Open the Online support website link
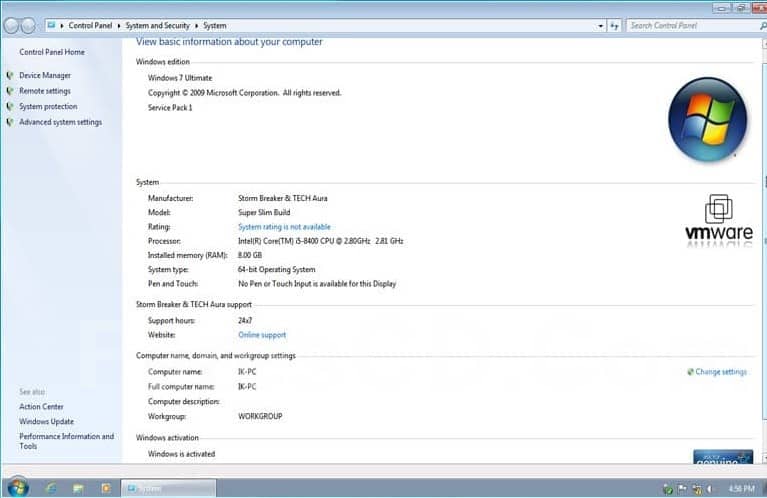The image size is (767, 498). pyautogui.click(x=262, y=335)
